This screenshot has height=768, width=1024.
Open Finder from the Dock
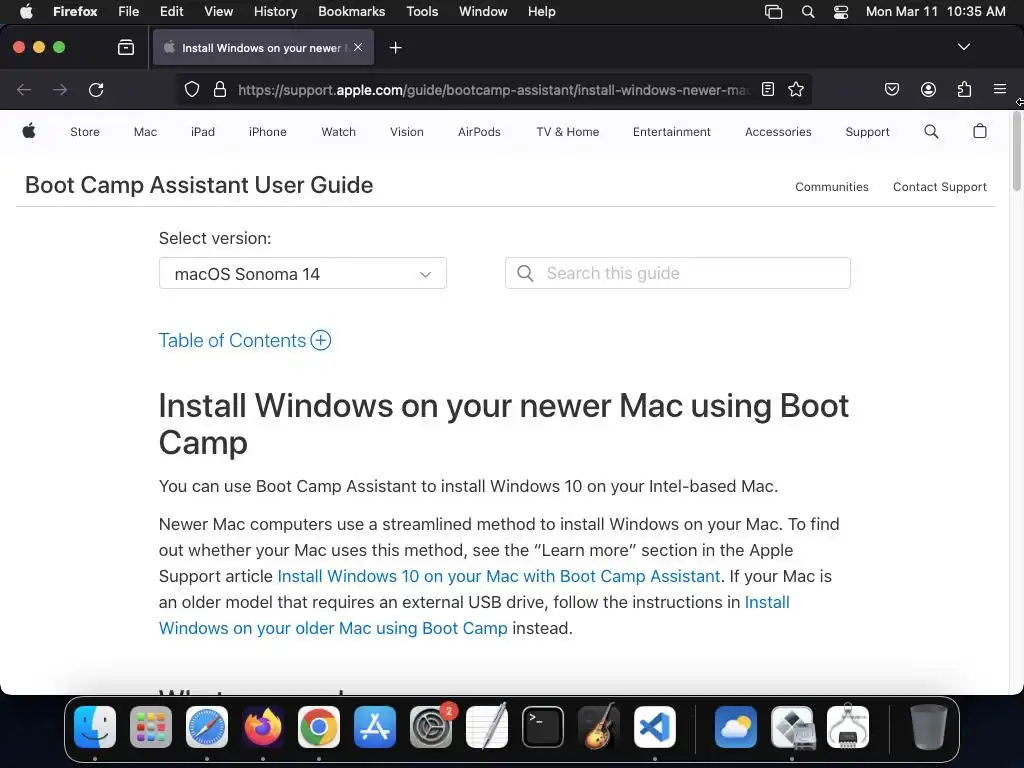(95, 727)
